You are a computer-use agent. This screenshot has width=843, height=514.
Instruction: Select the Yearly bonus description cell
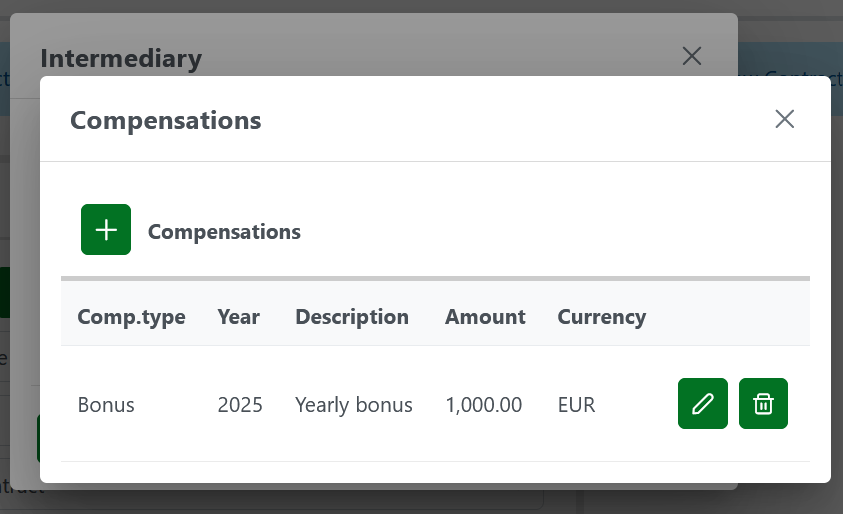tap(354, 405)
